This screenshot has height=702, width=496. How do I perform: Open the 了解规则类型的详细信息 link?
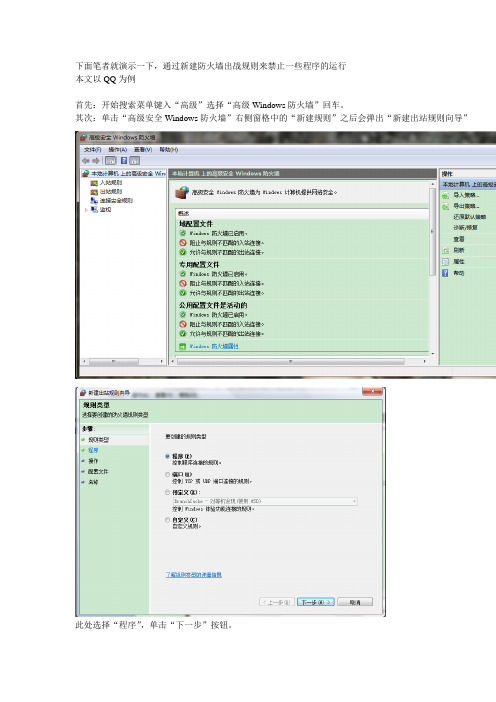tap(193, 575)
